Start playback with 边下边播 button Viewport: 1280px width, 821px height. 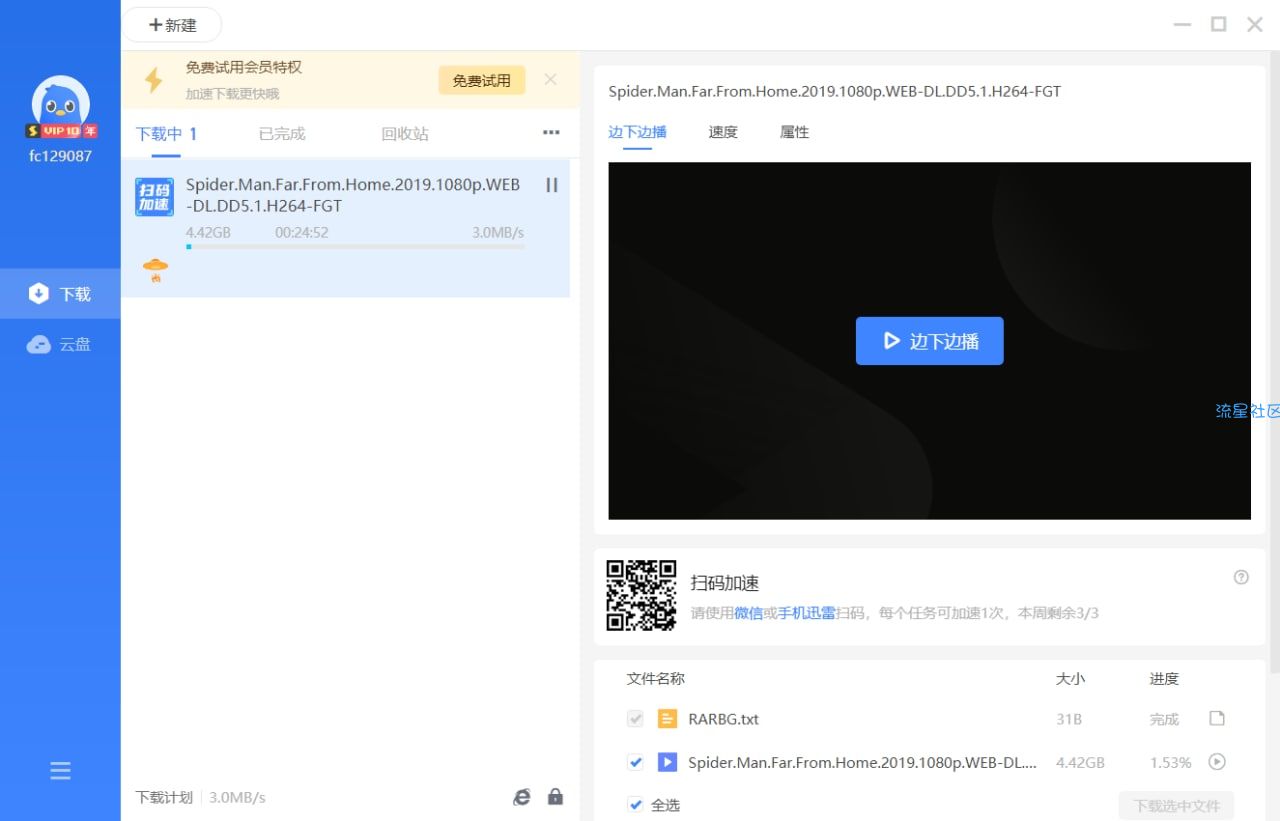(929, 341)
